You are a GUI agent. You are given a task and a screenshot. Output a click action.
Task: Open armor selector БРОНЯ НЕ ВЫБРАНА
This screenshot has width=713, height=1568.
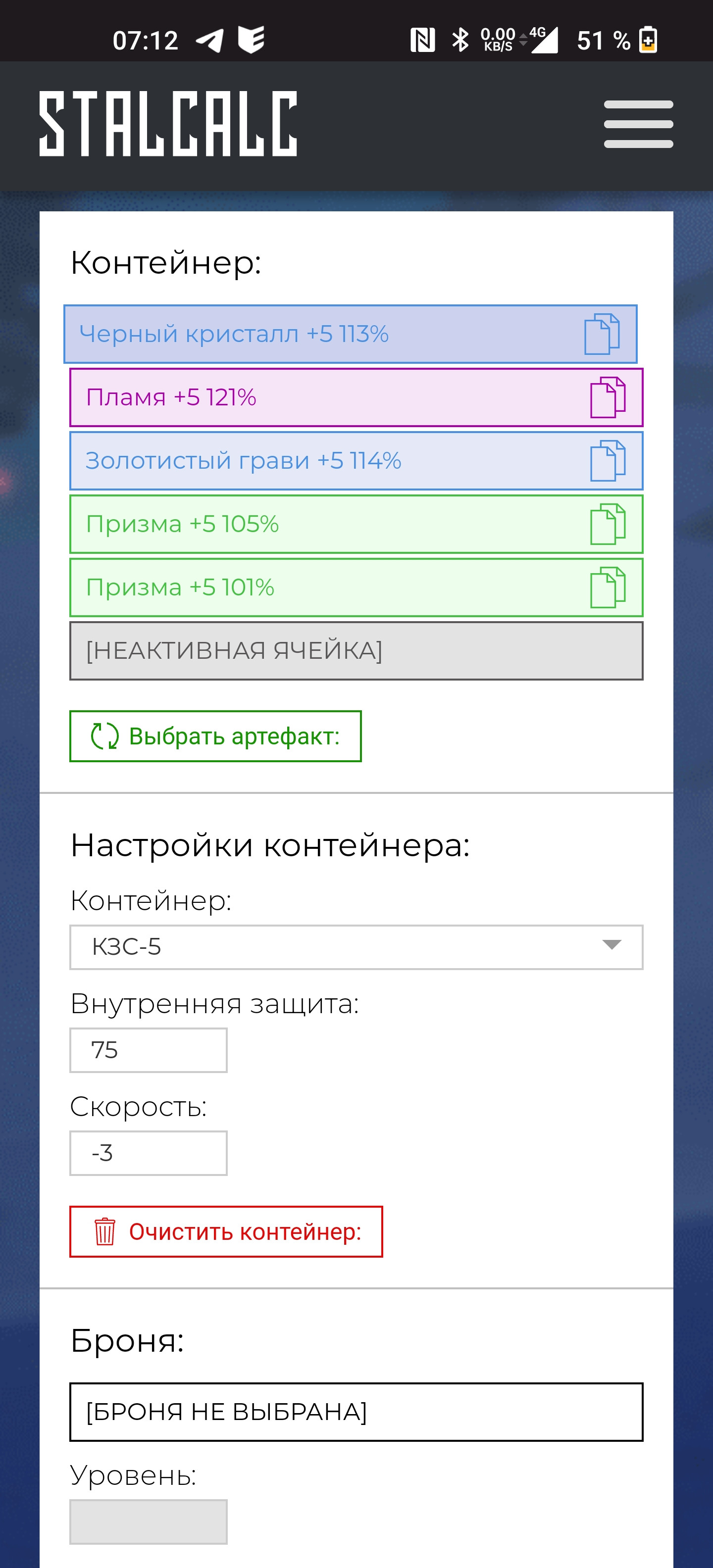(356, 1412)
